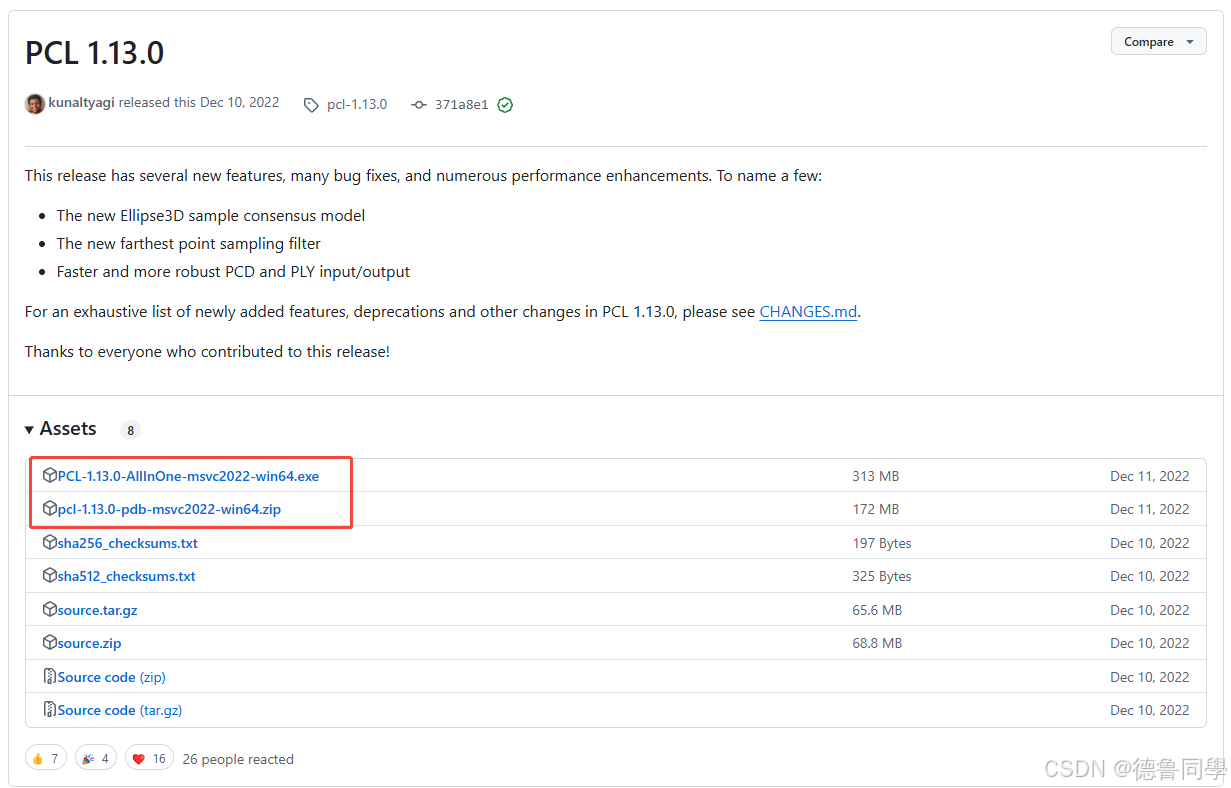Screen dimensions: 1231x788
Task: Click 'released this Dec 10, 2022' text
Action: (199, 103)
